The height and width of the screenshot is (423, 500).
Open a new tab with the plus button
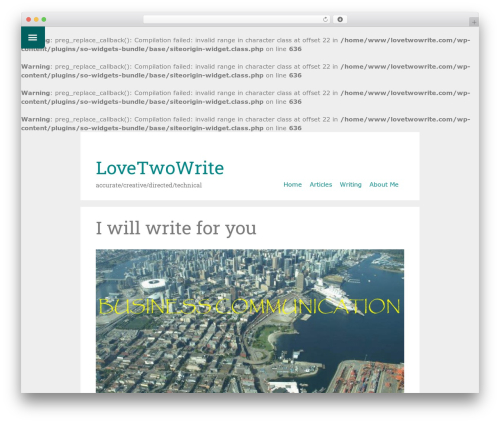(474, 22)
